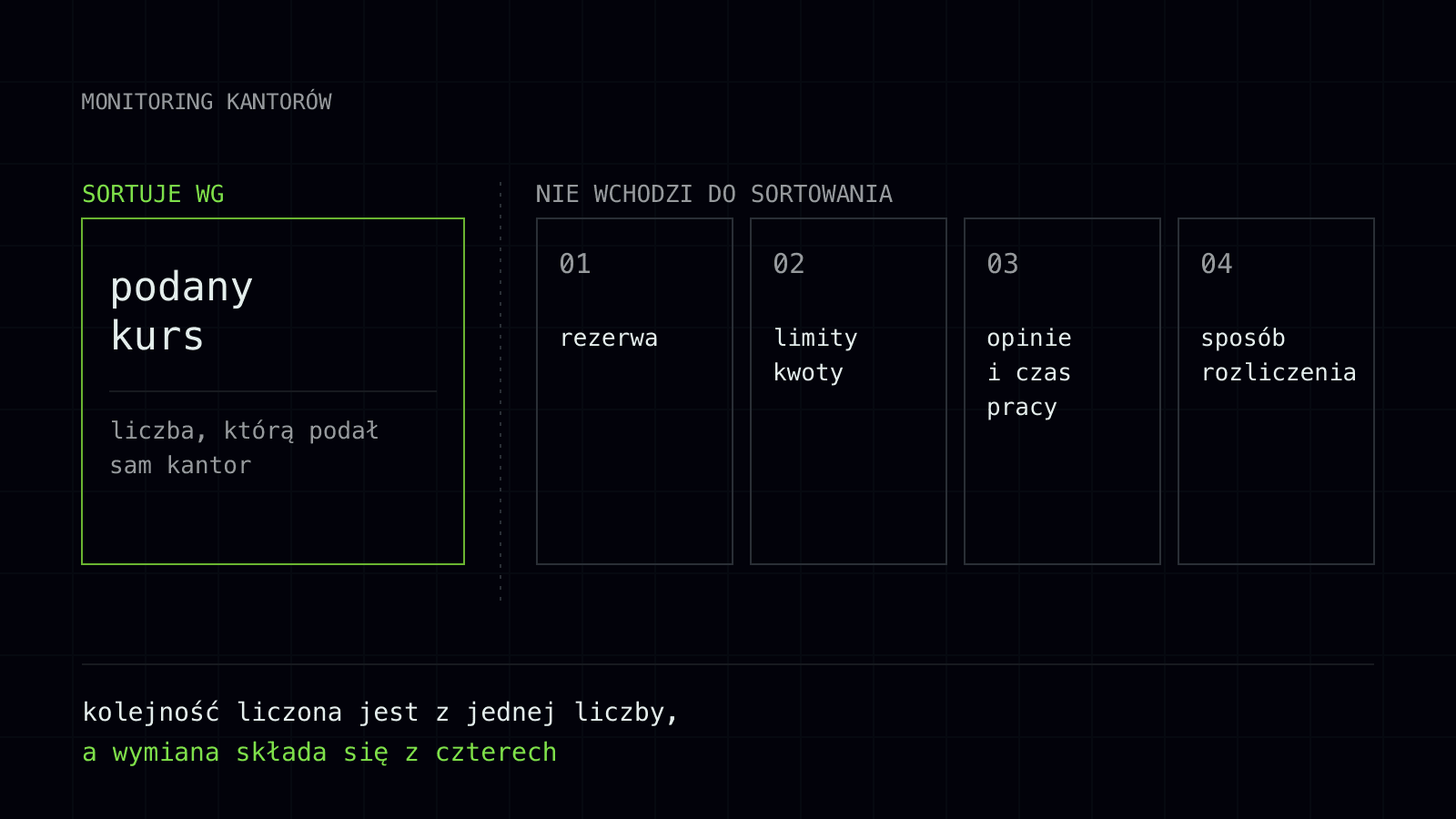Screen dimensions: 1456x819
Task: Select 'sposób rozliczenia' card text
Action: click(1279, 355)
